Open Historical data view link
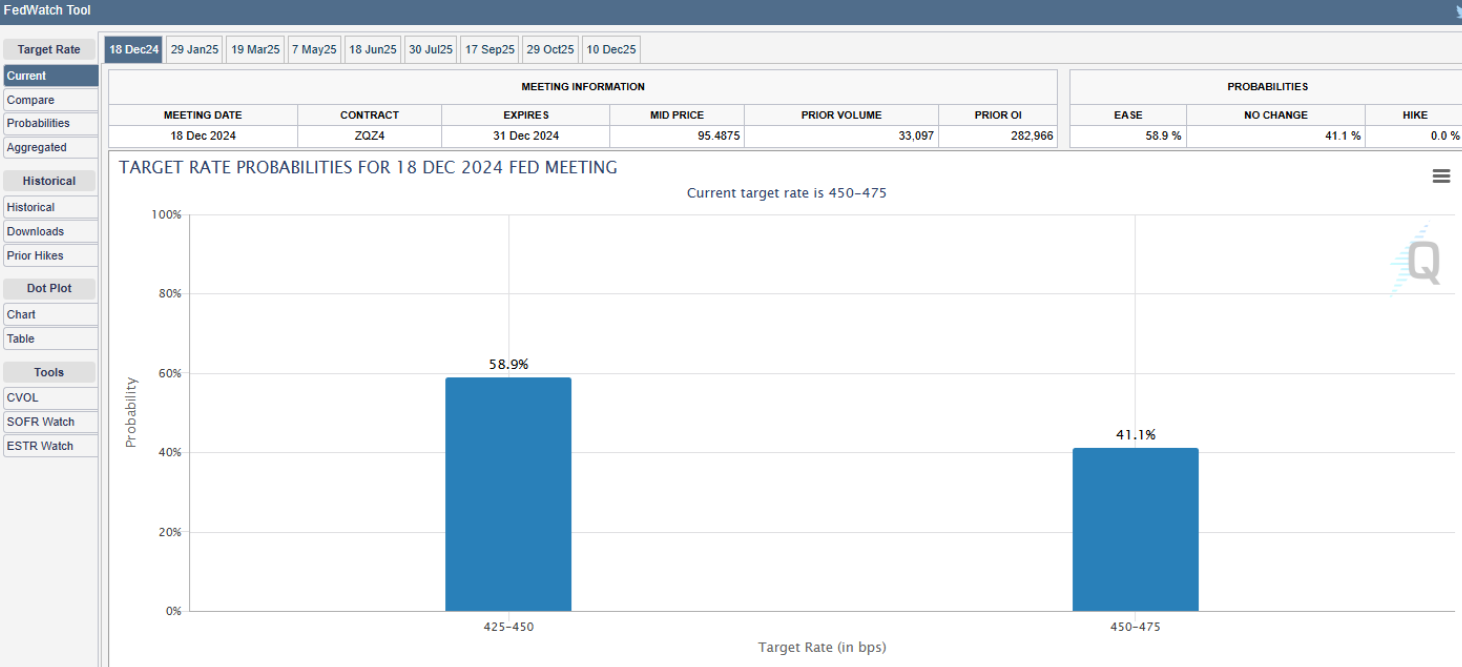This screenshot has width=1462, height=667. point(50,207)
